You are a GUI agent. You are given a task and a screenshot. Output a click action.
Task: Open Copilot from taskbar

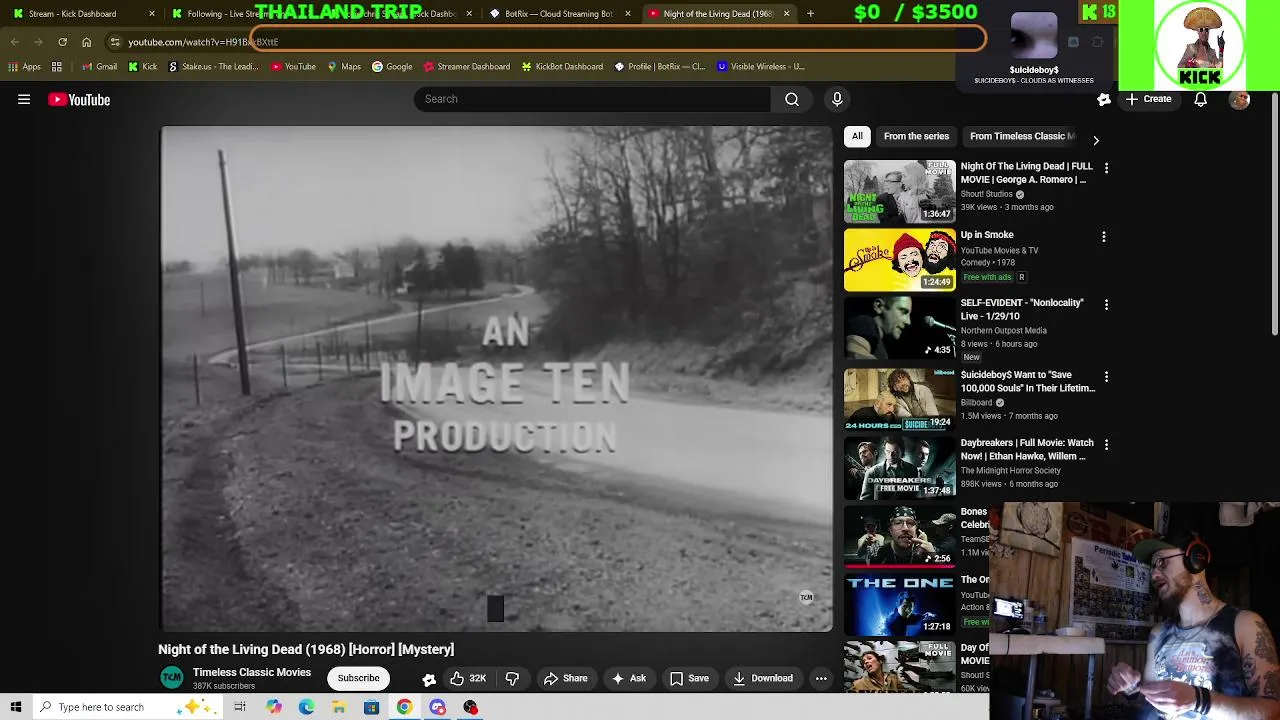coord(273,707)
